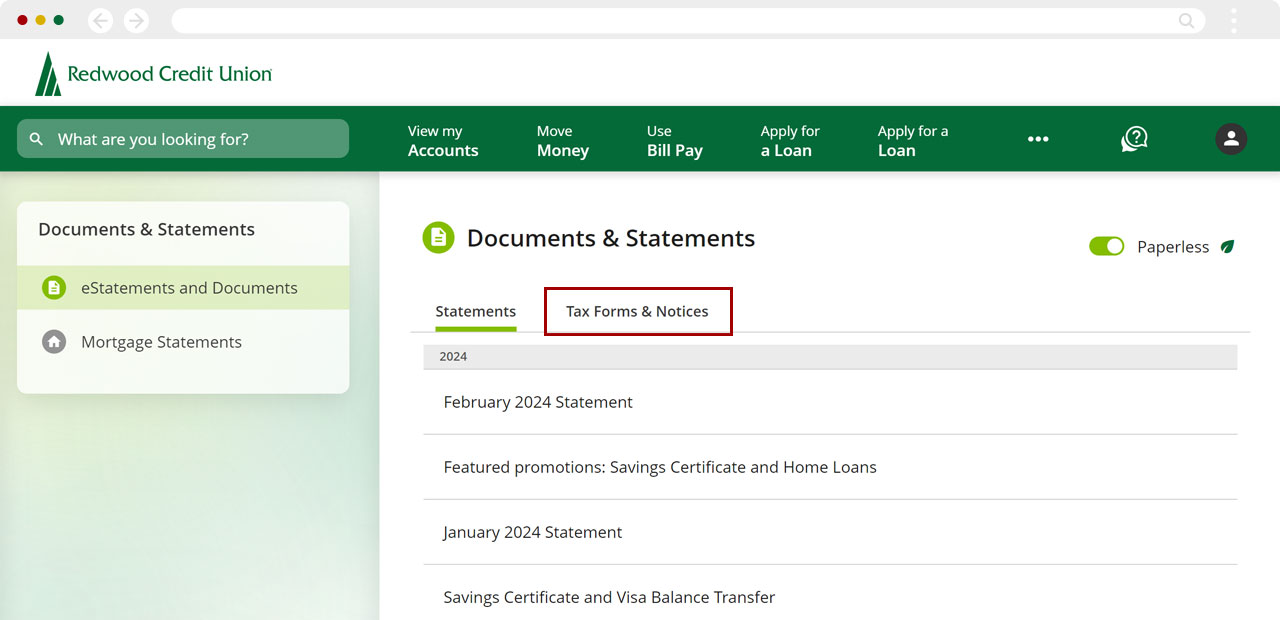Toggle the Paperless switch
The width and height of the screenshot is (1280, 620).
point(1107,246)
